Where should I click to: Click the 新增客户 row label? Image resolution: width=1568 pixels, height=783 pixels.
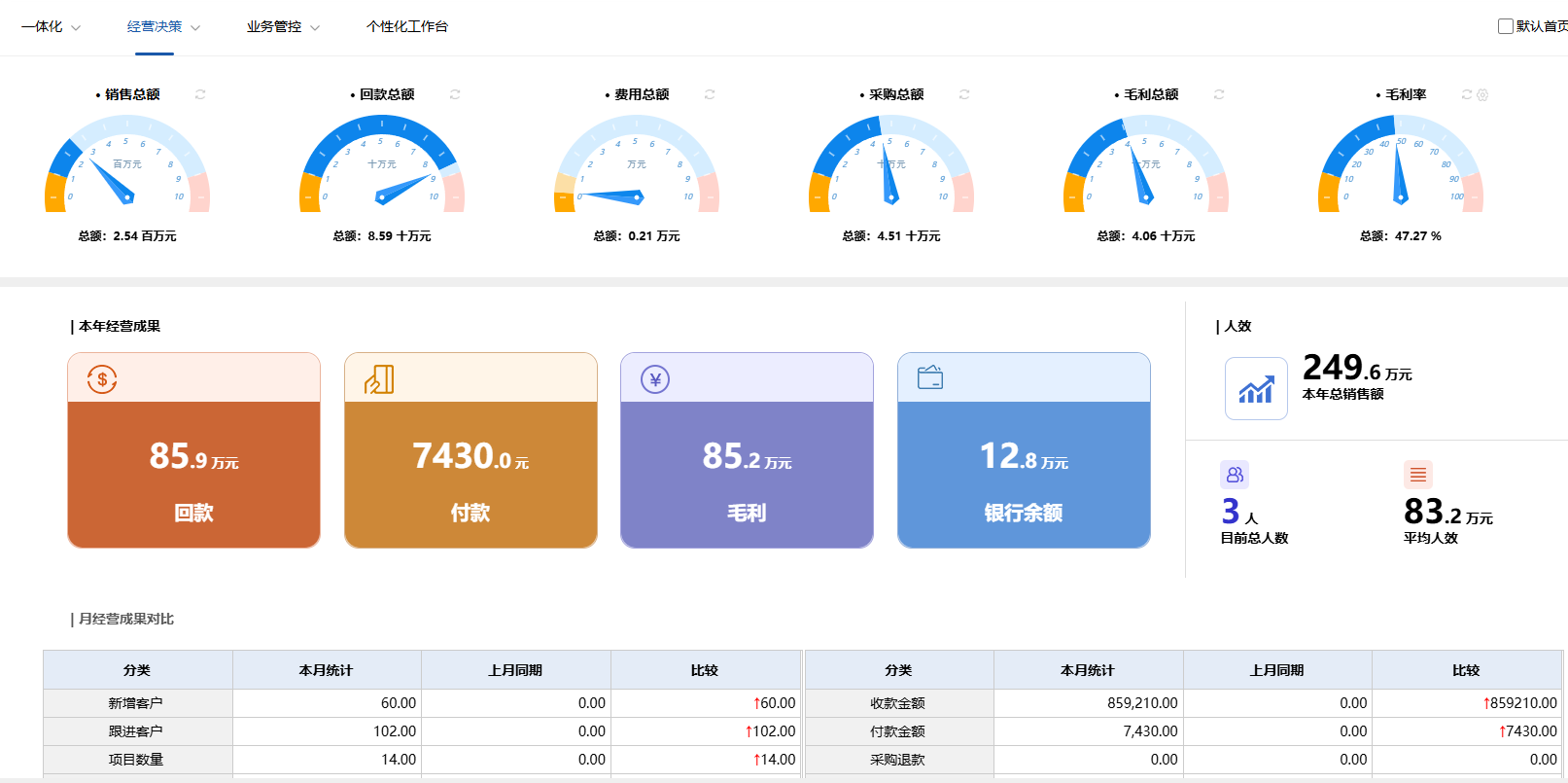point(136,703)
